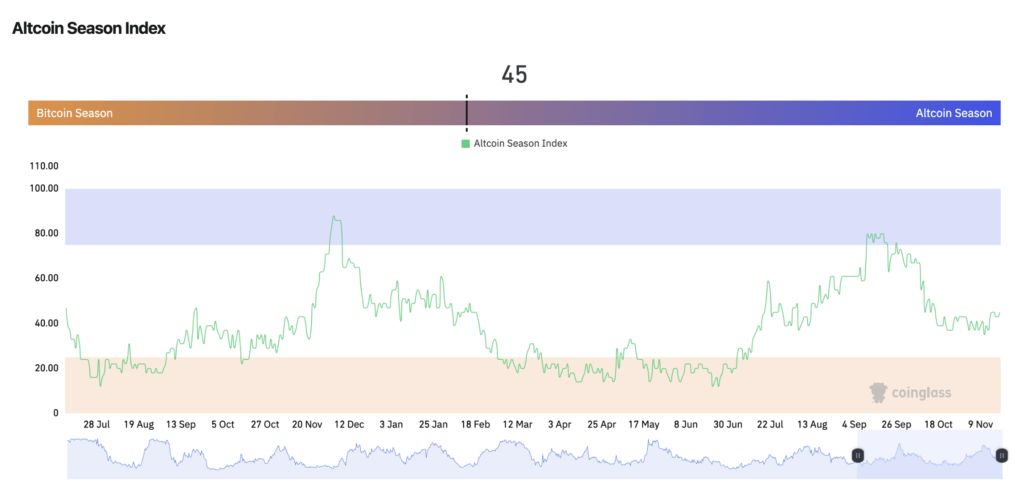Click the right range slider handle
Viewport: 1024px width, 502px height.
[x=1001, y=455]
